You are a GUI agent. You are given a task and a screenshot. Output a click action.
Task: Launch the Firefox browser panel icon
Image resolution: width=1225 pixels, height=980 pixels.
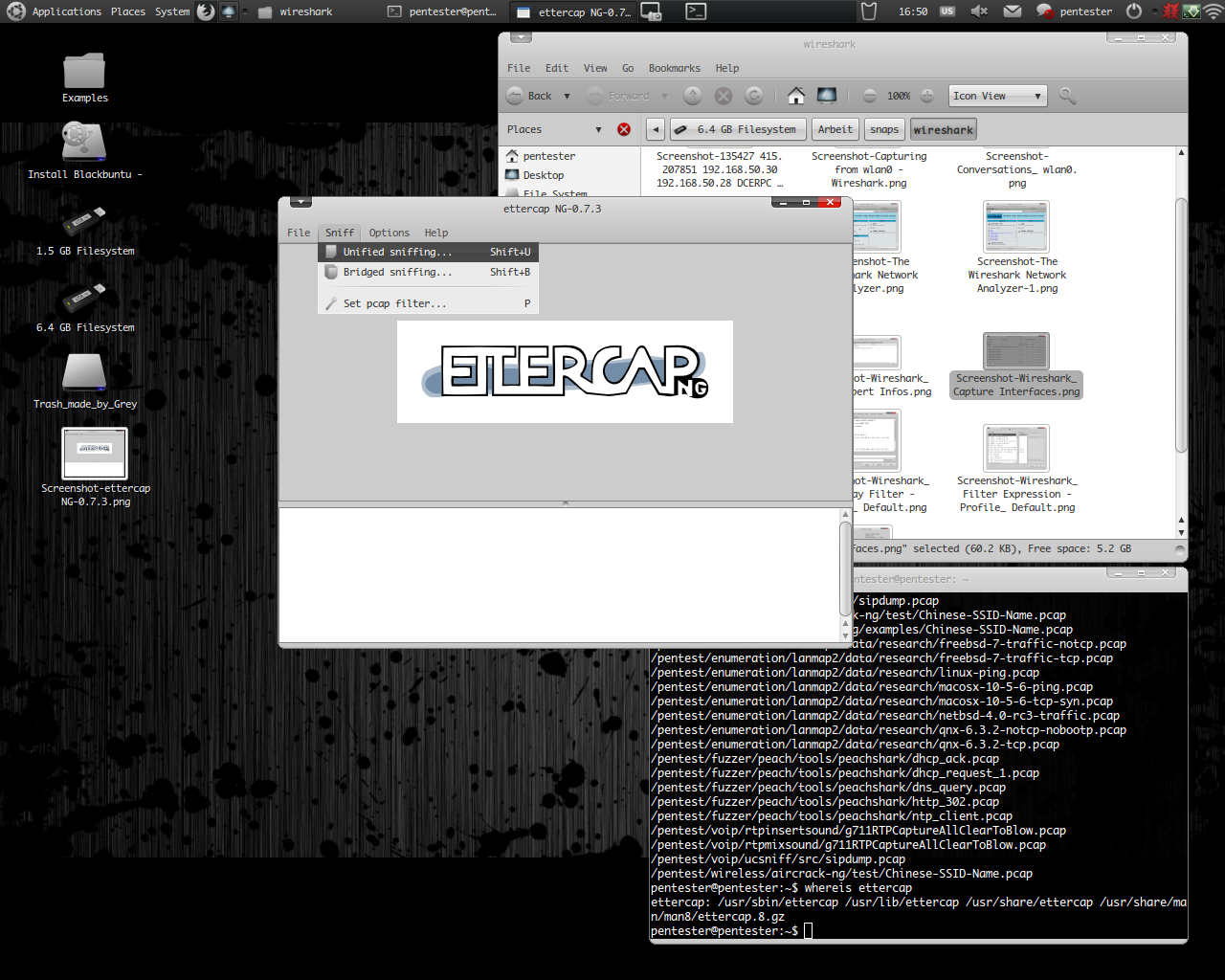coord(206,11)
